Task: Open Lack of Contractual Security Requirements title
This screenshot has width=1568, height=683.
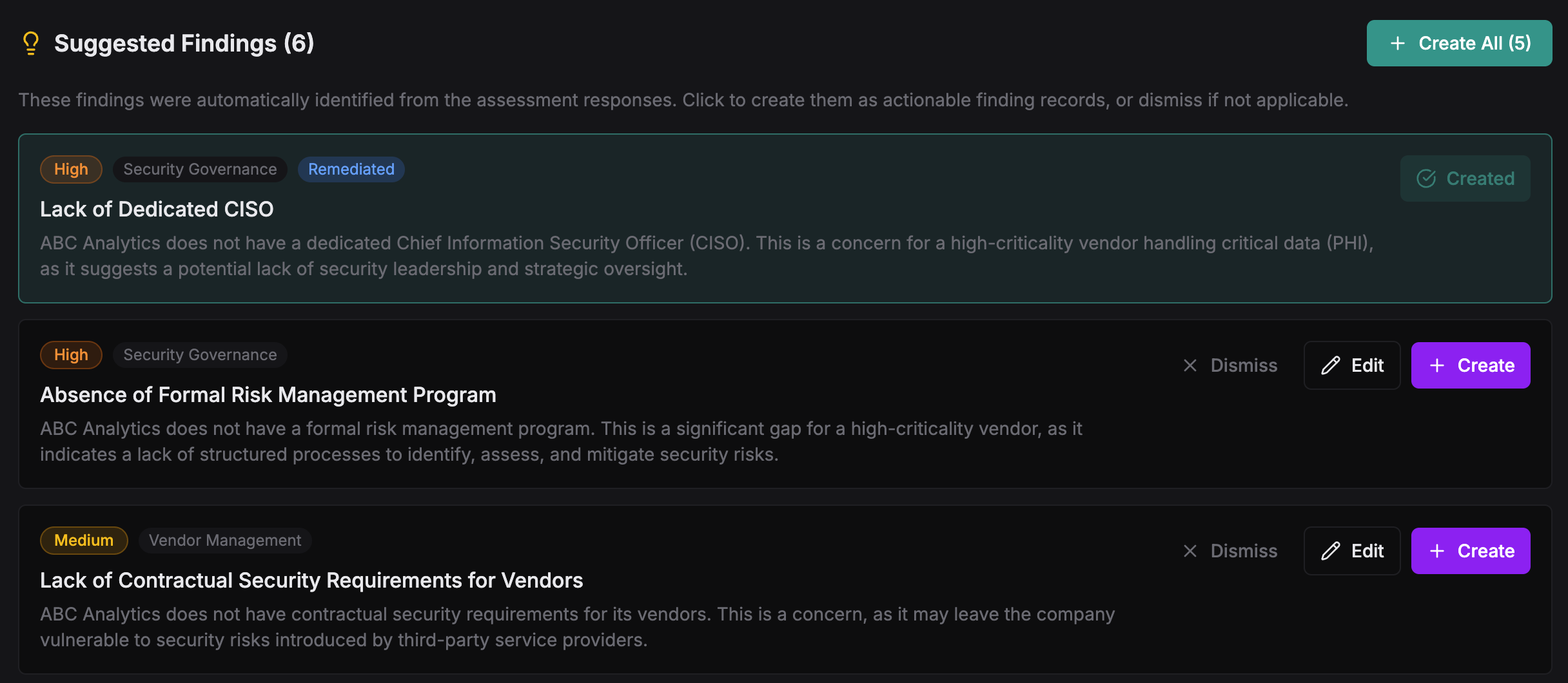Action: click(x=311, y=581)
